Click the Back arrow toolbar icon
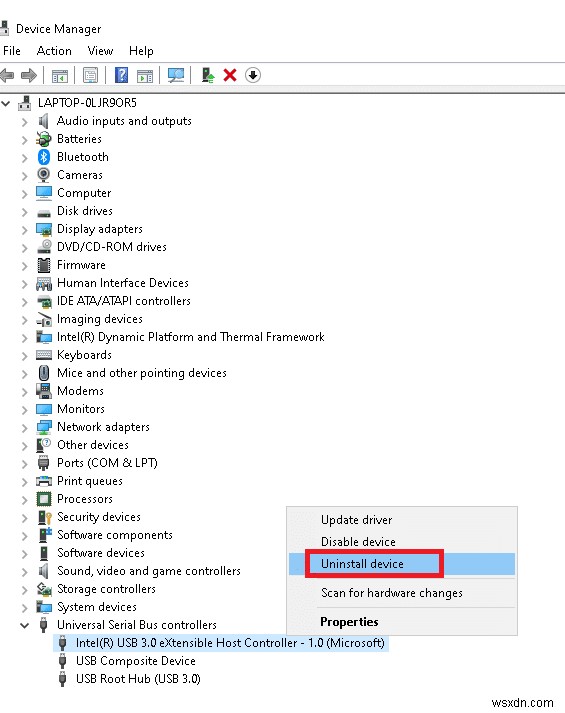The height and width of the screenshot is (713, 565). pos(7,75)
